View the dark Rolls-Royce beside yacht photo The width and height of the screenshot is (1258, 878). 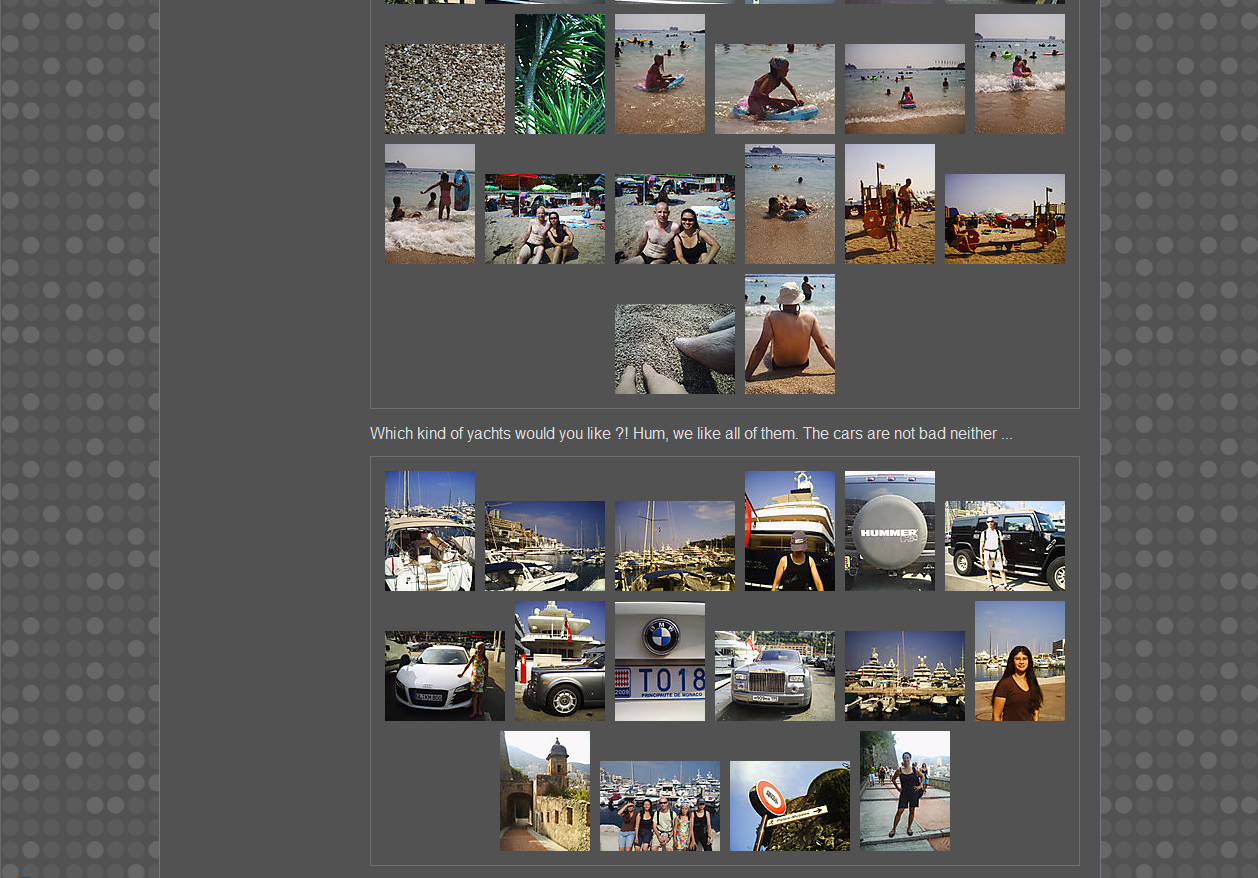coord(559,661)
